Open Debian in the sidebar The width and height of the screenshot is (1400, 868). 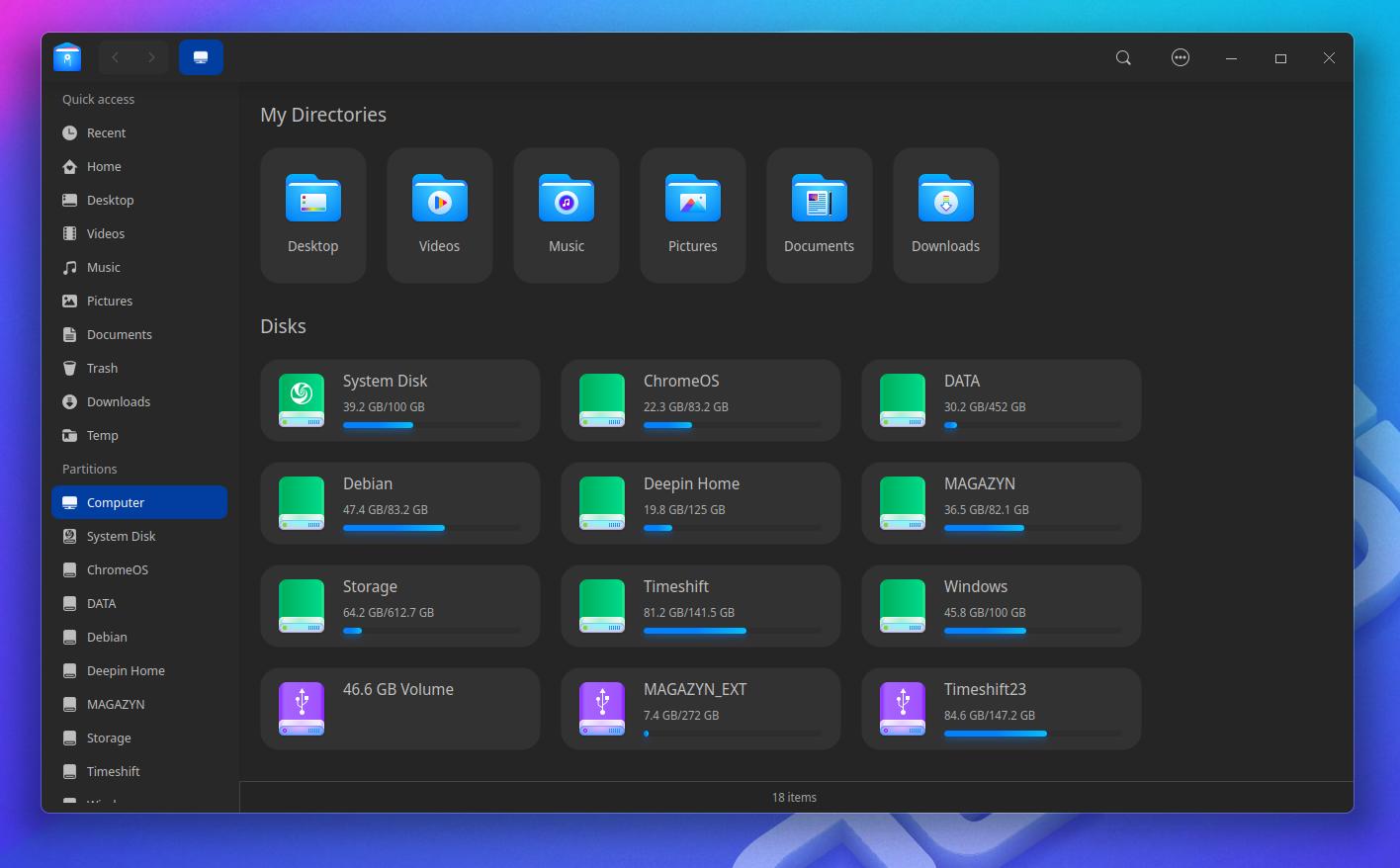139,637
